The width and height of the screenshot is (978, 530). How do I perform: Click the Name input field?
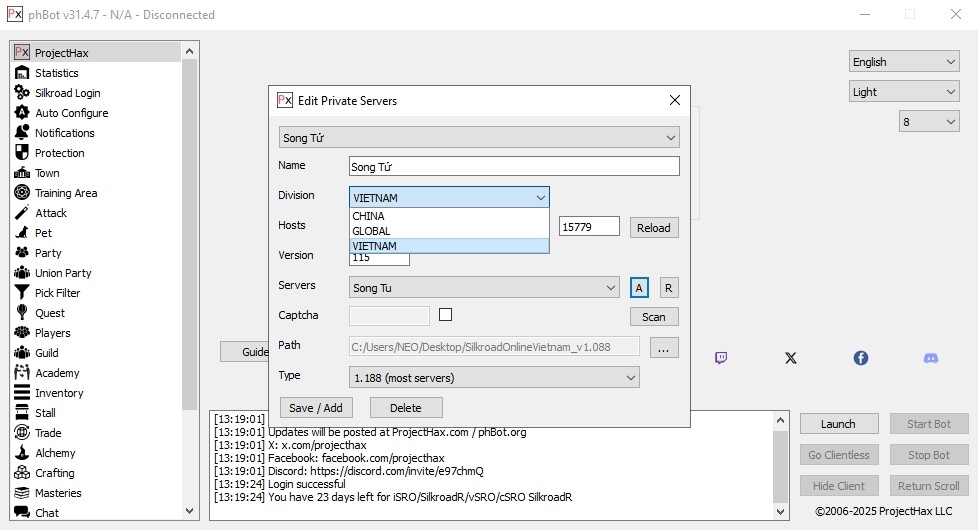pyautogui.click(x=514, y=166)
